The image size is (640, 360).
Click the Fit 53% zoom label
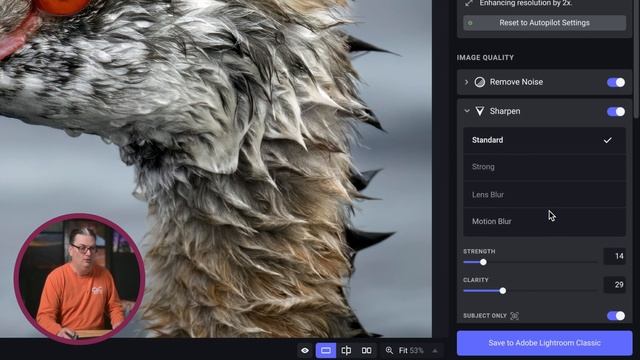[x=411, y=351]
